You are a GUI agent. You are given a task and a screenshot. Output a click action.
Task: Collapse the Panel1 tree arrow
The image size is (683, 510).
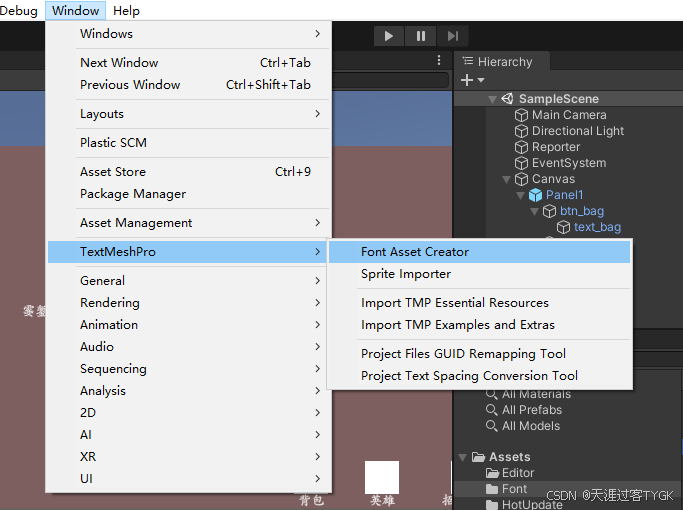520,196
